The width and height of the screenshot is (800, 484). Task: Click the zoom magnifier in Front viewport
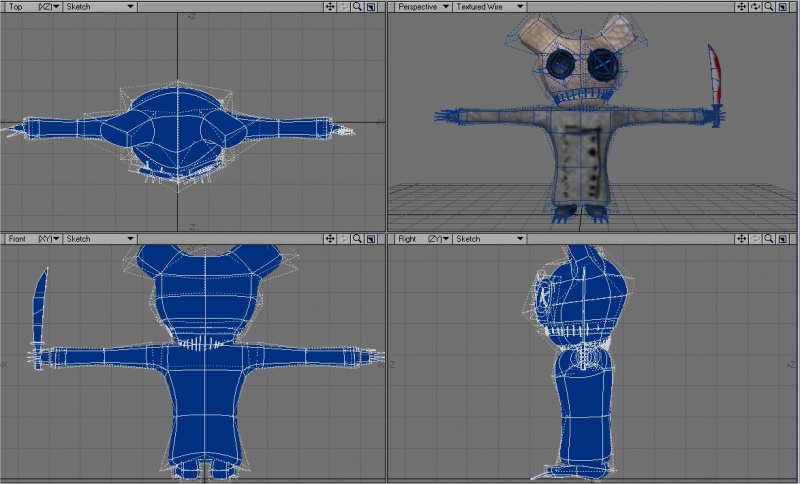point(357,239)
